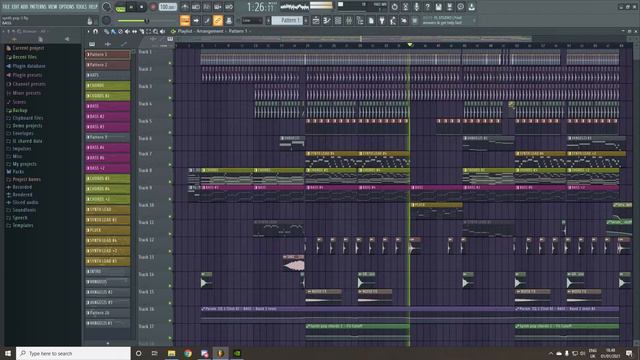
Task: Toggle pattern/song mode switch
Action: tap(120, 7)
